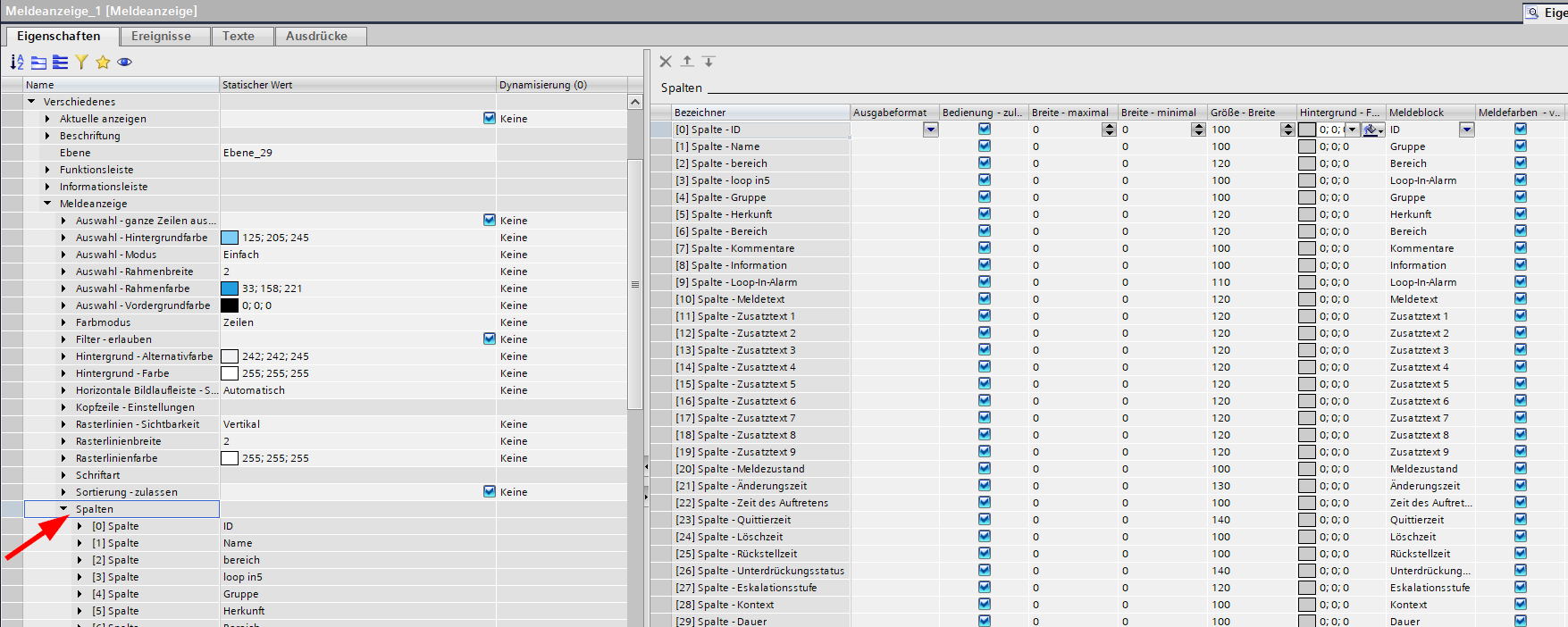Sort properties alphabetically with A-Z icon
The width and height of the screenshot is (1568, 627).
[17, 62]
